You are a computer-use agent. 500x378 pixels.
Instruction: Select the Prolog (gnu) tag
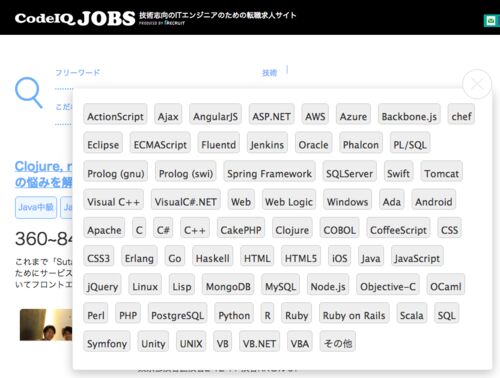(x=116, y=171)
